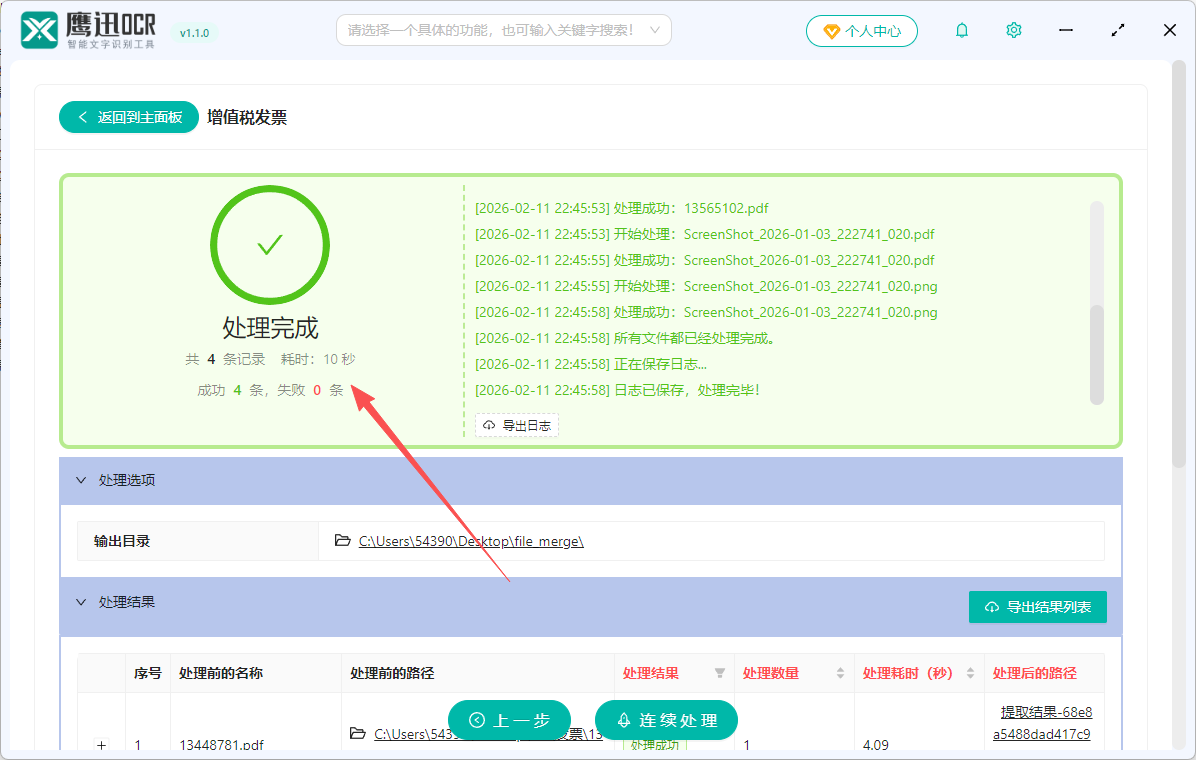1196x760 pixels.
Task: Open the notification bell
Action: (961, 30)
